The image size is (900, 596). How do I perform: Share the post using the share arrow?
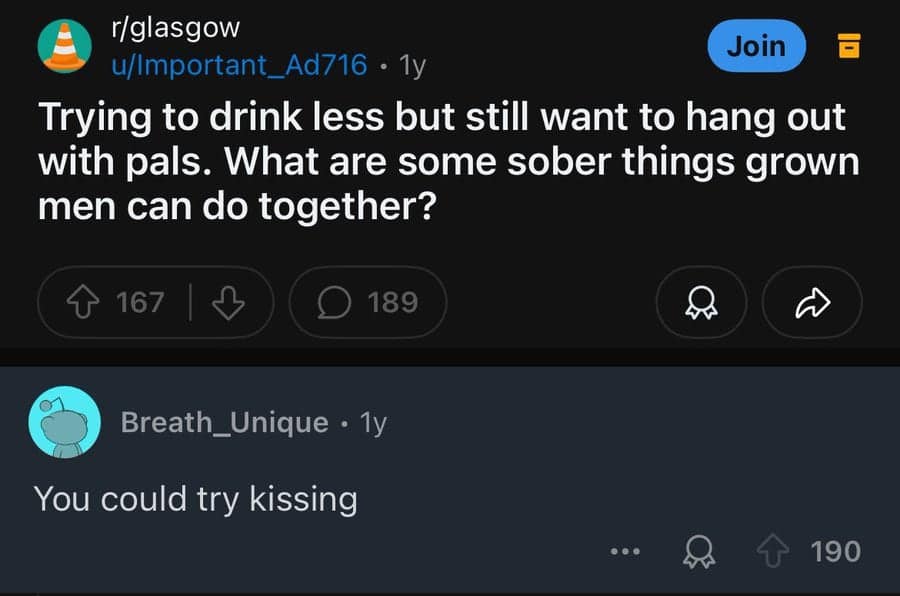click(x=812, y=302)
